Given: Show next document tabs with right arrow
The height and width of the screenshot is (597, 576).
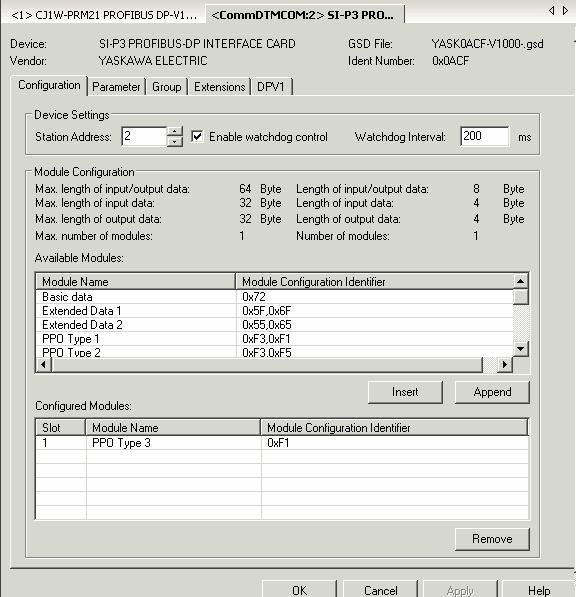Looking at the screenshot, I should coord(565,11).
